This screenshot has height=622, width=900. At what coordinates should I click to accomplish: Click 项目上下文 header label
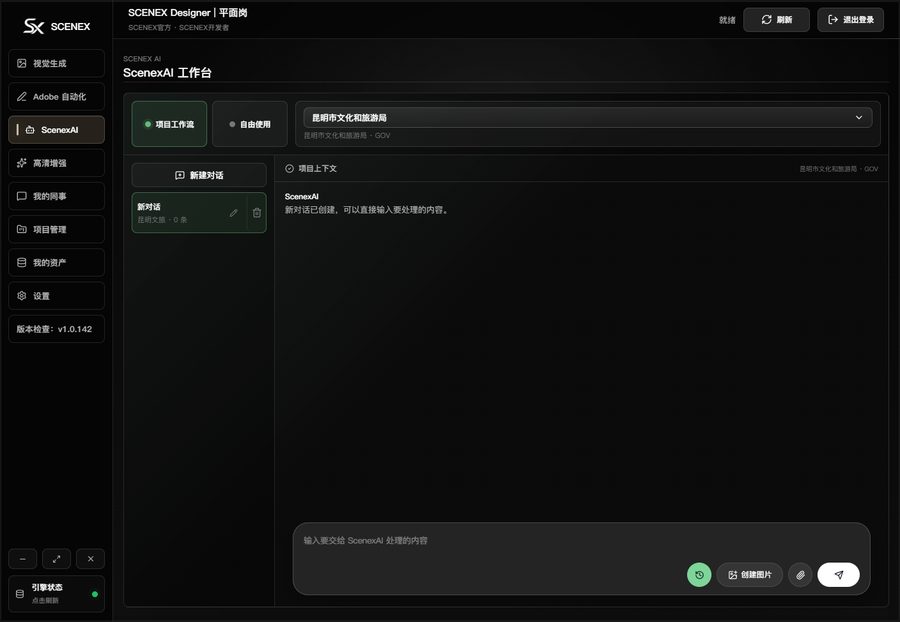point(317,168)
